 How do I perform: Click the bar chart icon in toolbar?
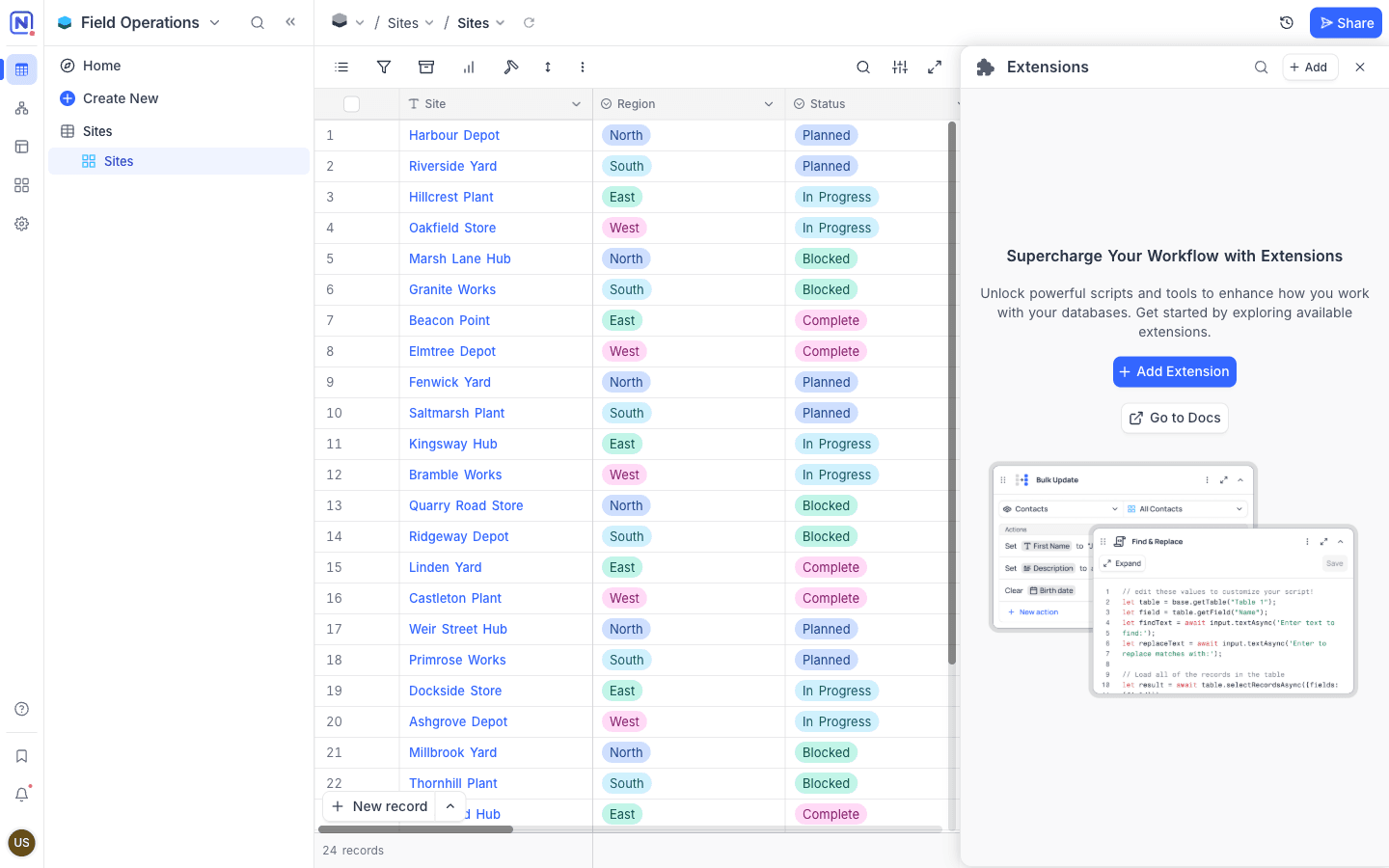(x=469, y=68)
